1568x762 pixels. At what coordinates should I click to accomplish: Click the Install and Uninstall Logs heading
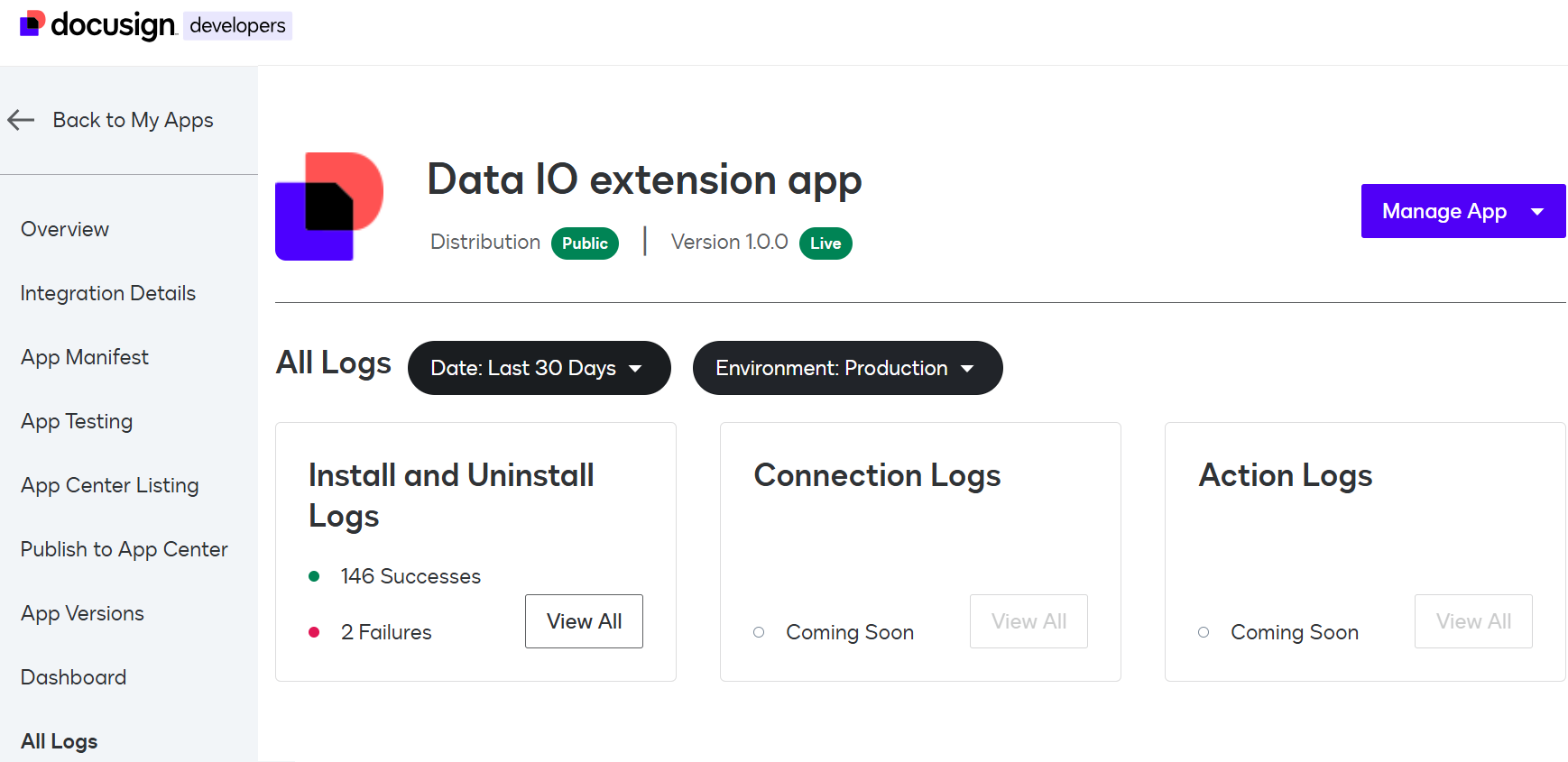451,495
